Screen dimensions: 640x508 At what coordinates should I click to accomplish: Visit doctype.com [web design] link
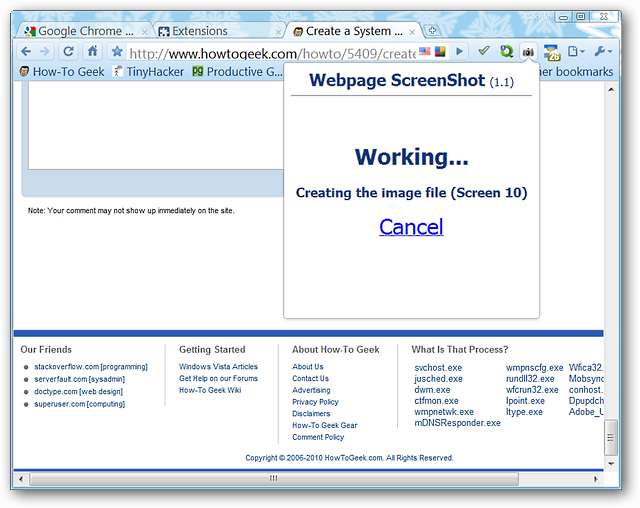[x=78, y=392]
